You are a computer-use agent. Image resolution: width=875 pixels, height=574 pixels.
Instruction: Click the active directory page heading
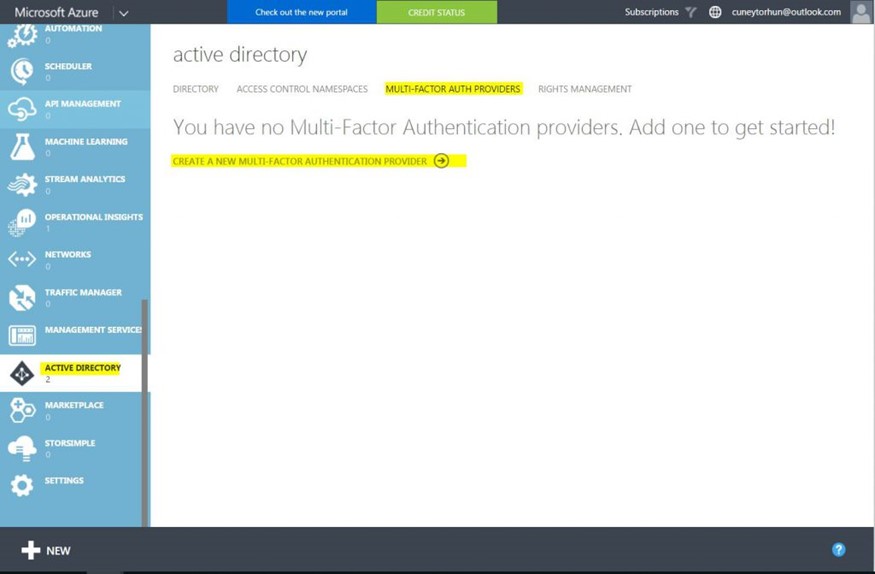click(240, 54)
